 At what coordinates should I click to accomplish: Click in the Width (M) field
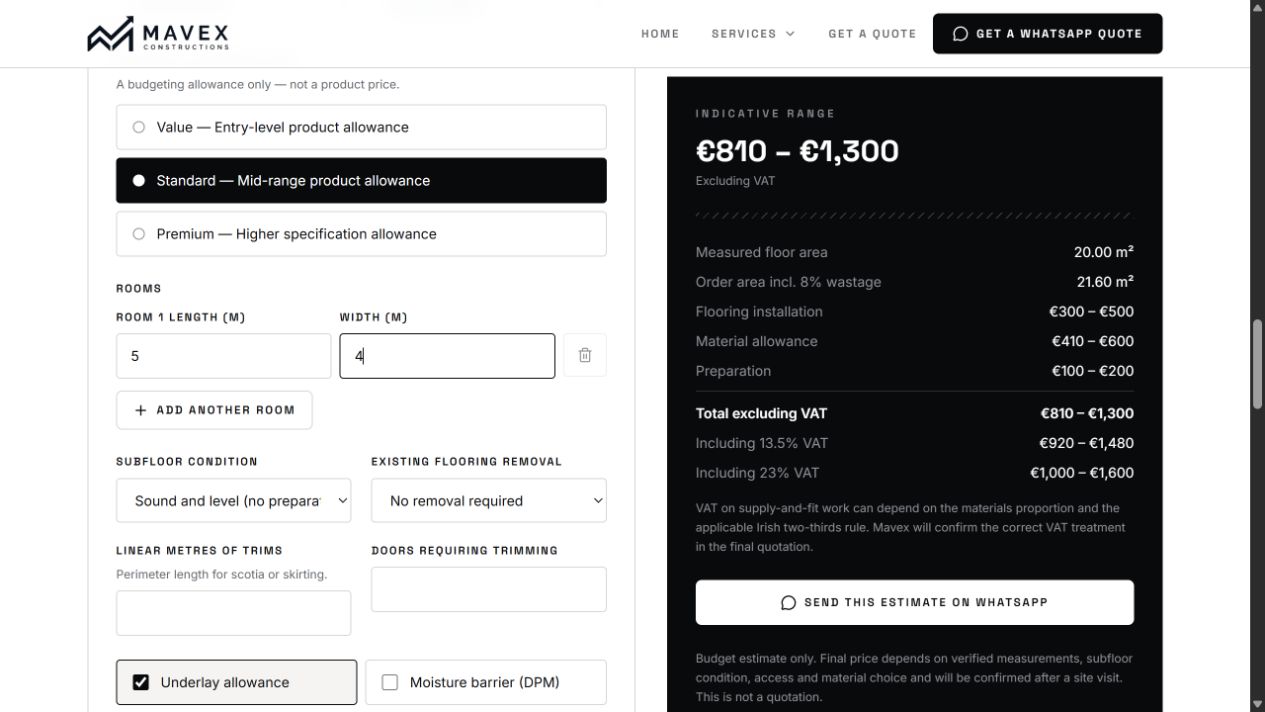coord(447,356)
